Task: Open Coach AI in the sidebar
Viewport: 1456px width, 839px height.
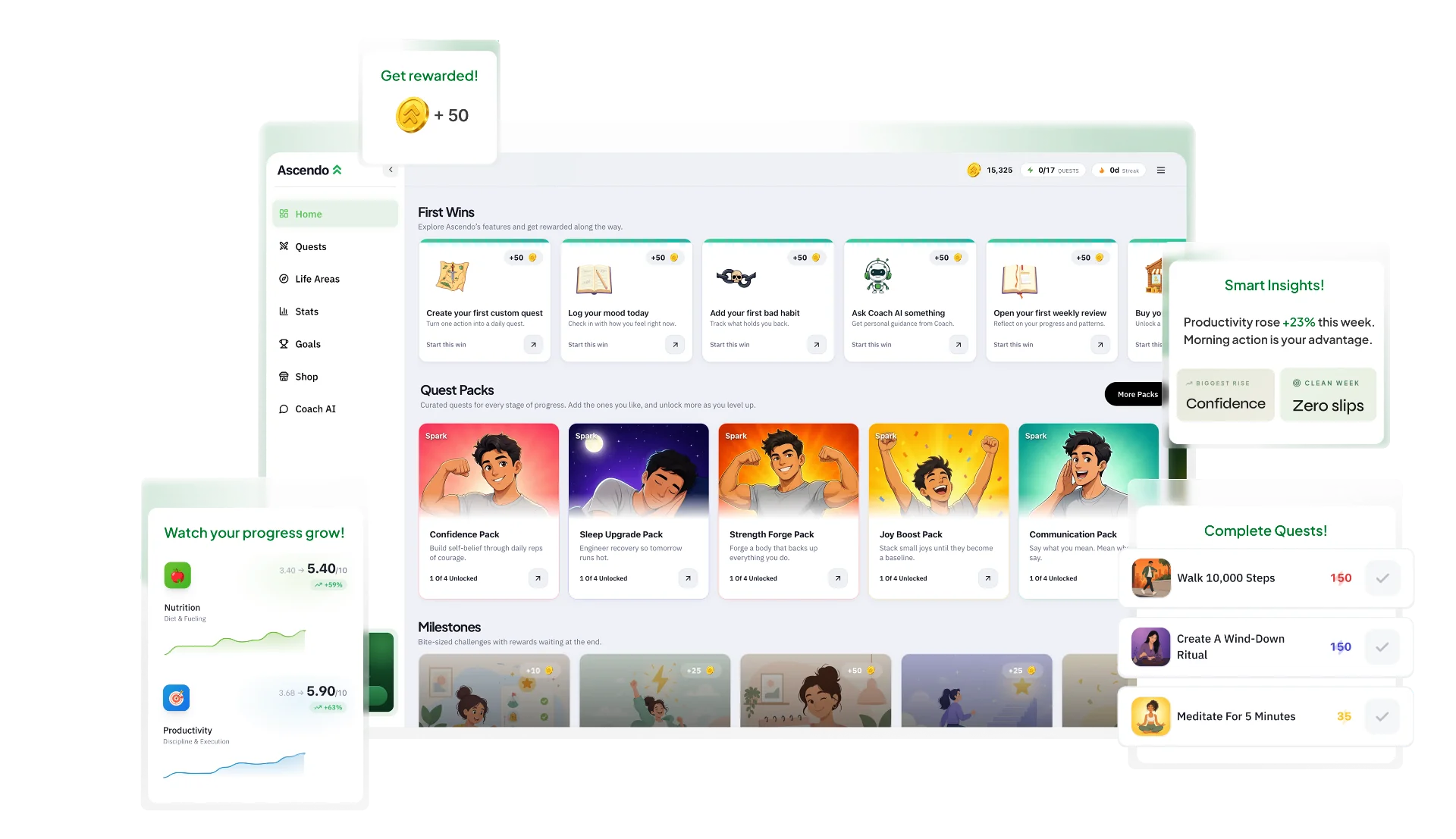Action: [335, 409]
